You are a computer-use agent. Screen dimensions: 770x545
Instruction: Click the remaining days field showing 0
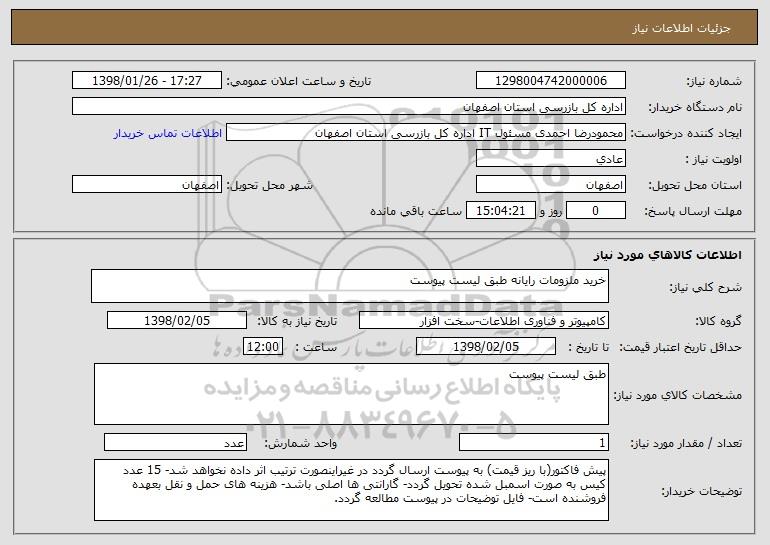(x=596, y=211)
